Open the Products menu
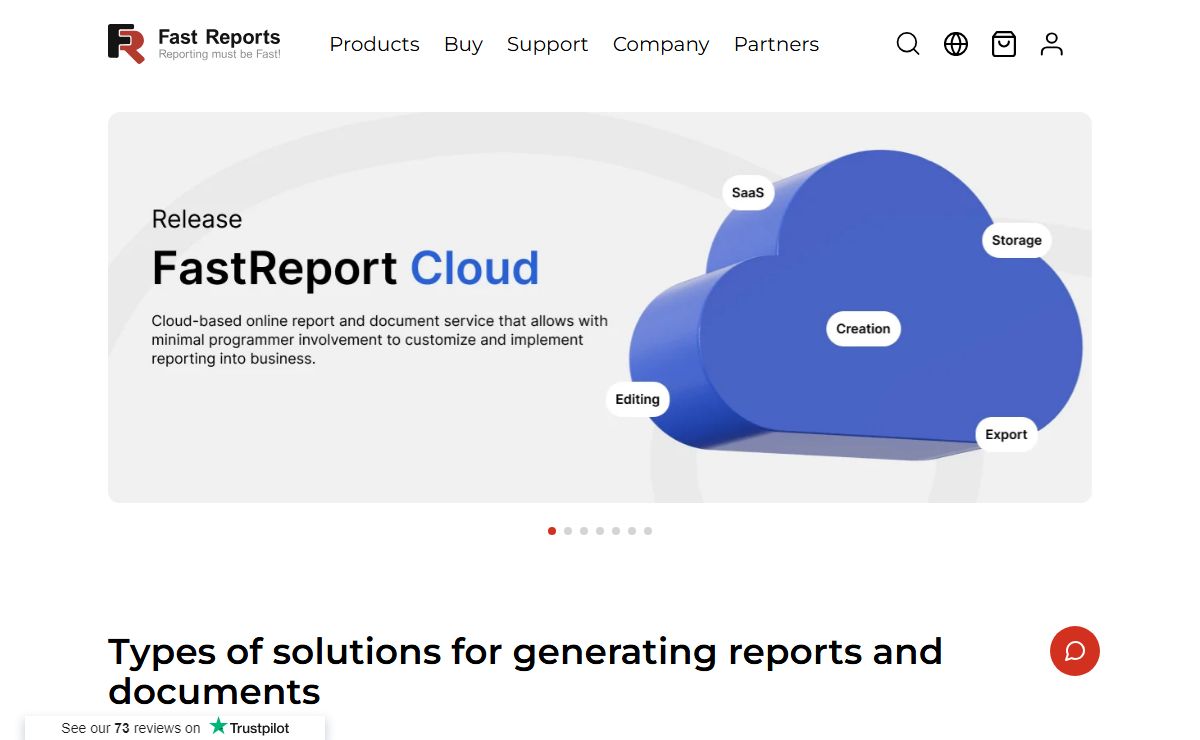 [374, 44]
